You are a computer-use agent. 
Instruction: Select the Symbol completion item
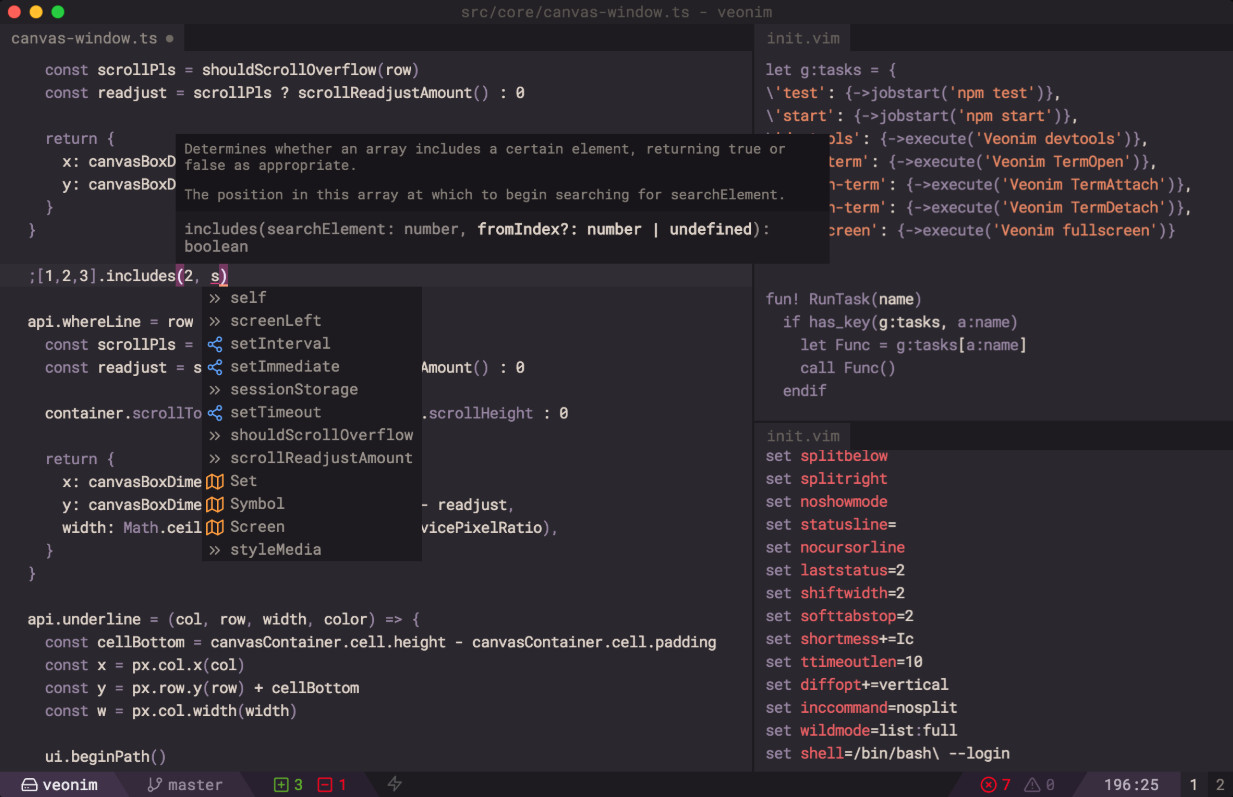[312, 504]
